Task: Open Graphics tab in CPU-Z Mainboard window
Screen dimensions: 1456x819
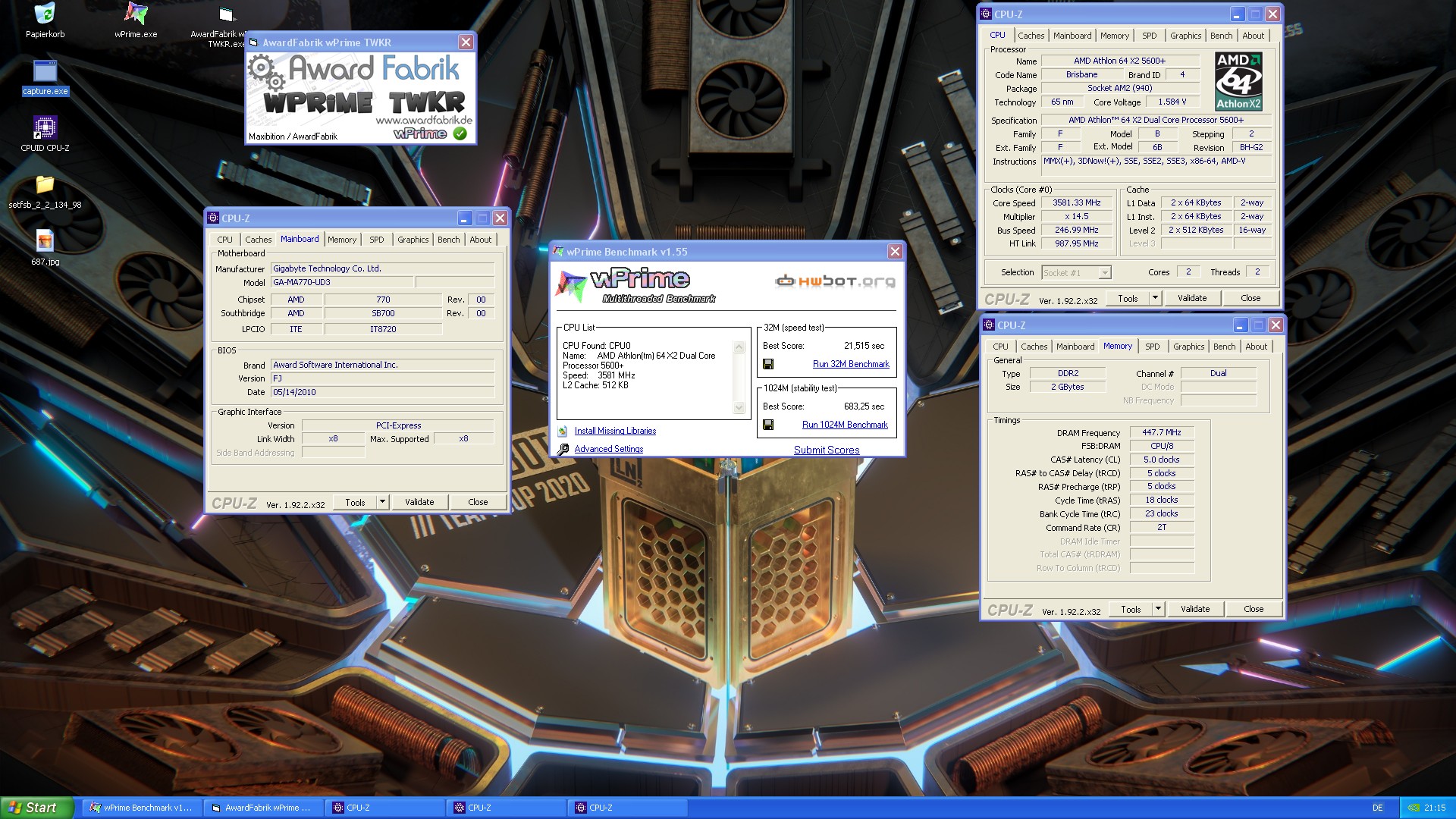Action: (x=413, y=240)
